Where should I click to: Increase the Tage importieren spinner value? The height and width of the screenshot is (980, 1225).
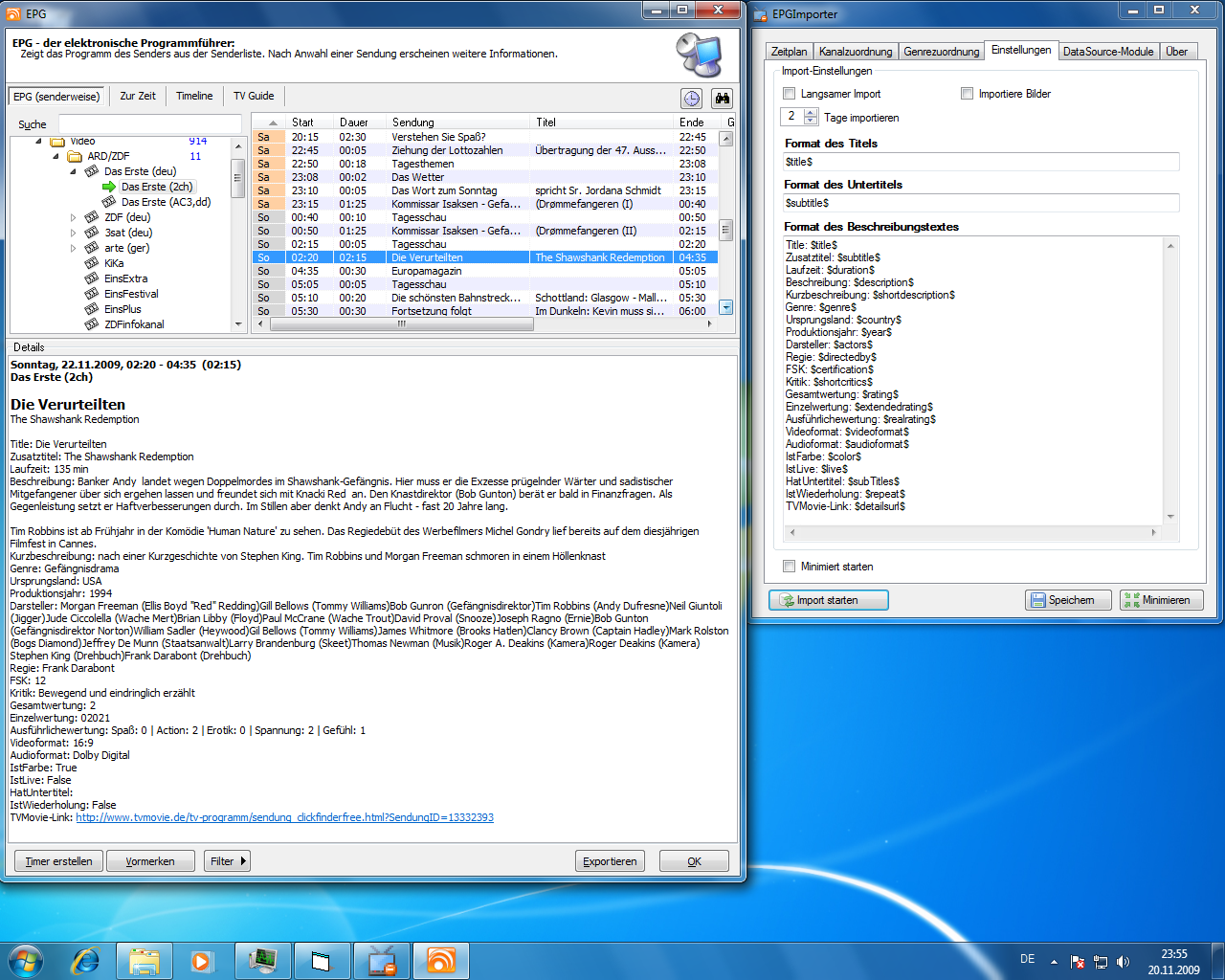tap(811, 112)
